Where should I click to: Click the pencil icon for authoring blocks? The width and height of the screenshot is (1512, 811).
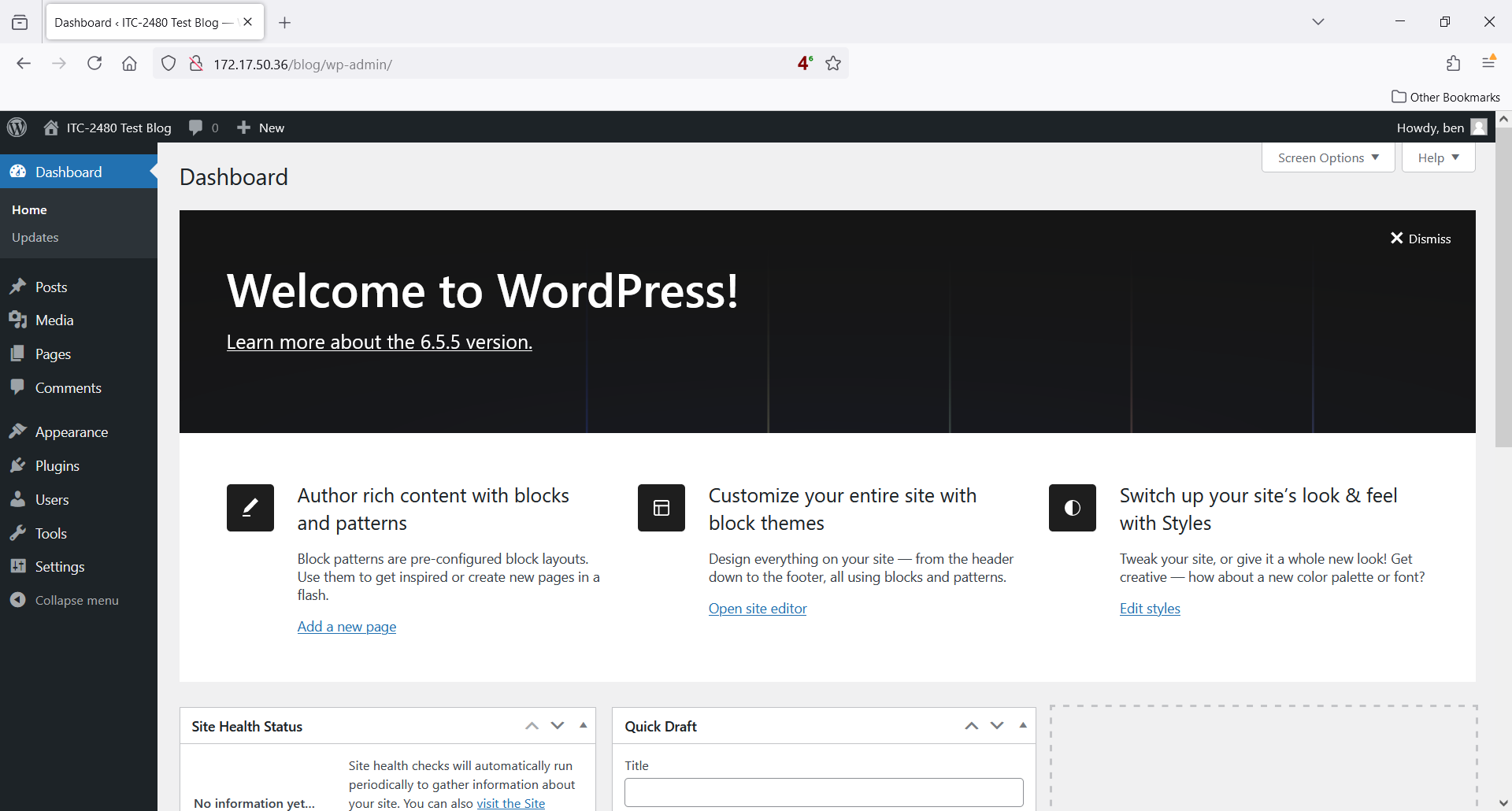(250, 508)
